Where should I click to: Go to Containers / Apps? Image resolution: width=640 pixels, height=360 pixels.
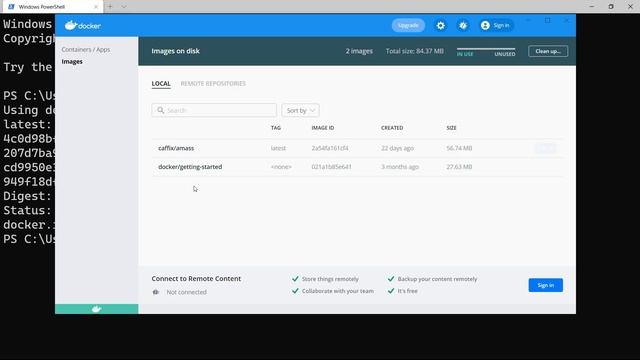(86, 49)
